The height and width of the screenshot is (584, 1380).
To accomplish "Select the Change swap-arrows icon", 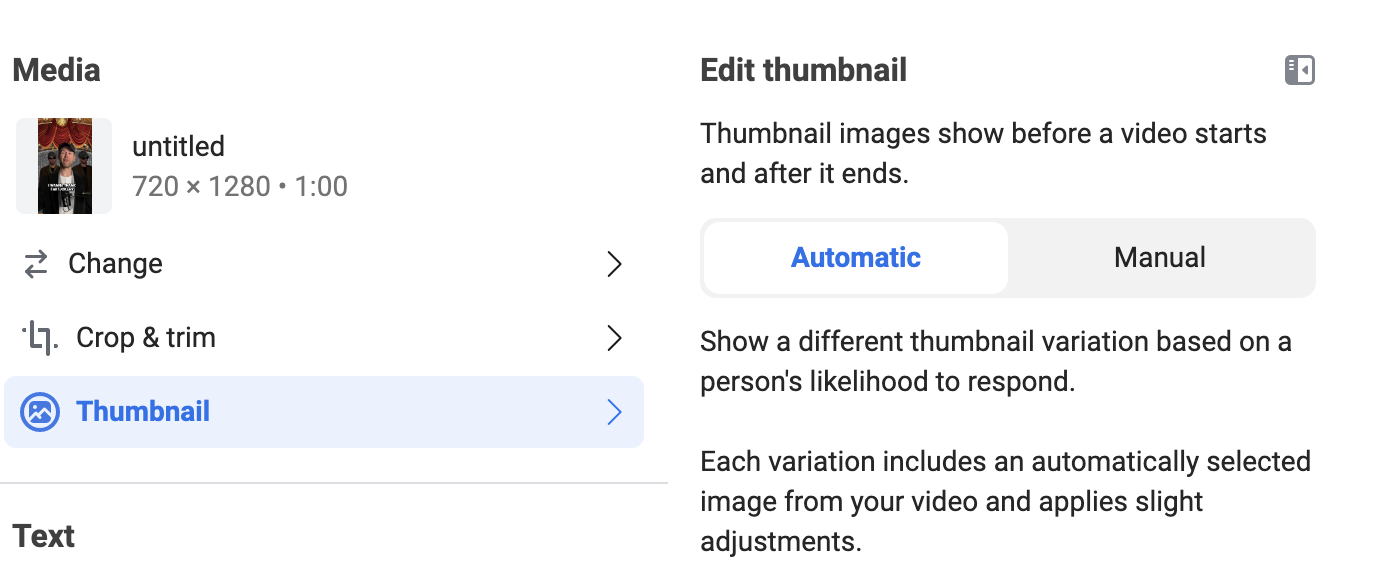I will (x=37, y=264).
